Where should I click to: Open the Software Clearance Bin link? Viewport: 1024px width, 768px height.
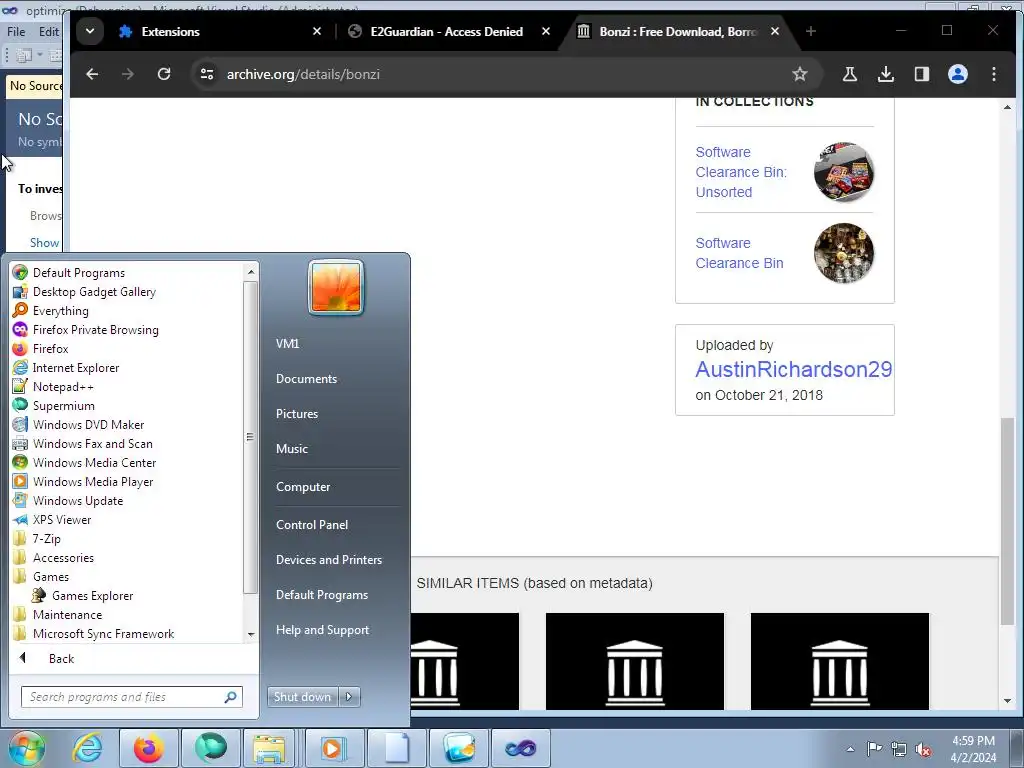coord(739,253)
